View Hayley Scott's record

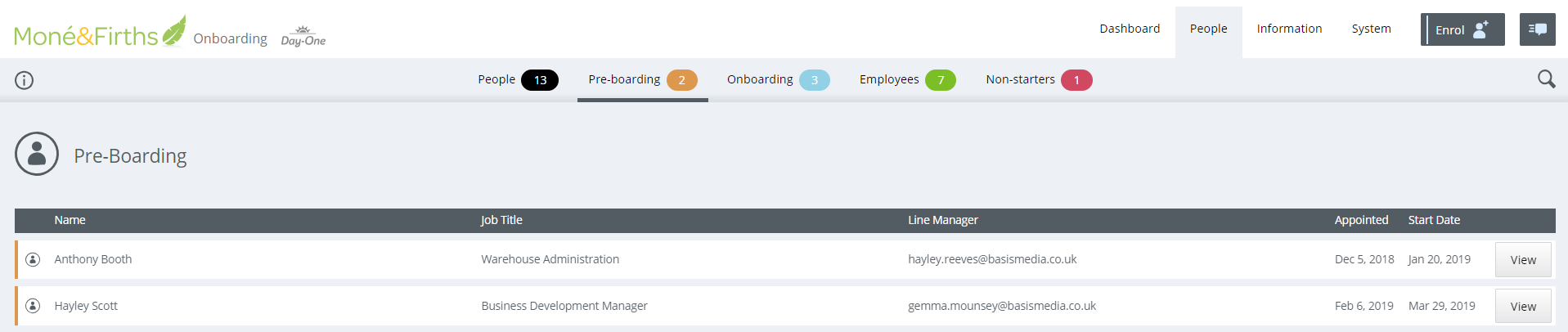pyautogui.click(x=1522, y=307)
